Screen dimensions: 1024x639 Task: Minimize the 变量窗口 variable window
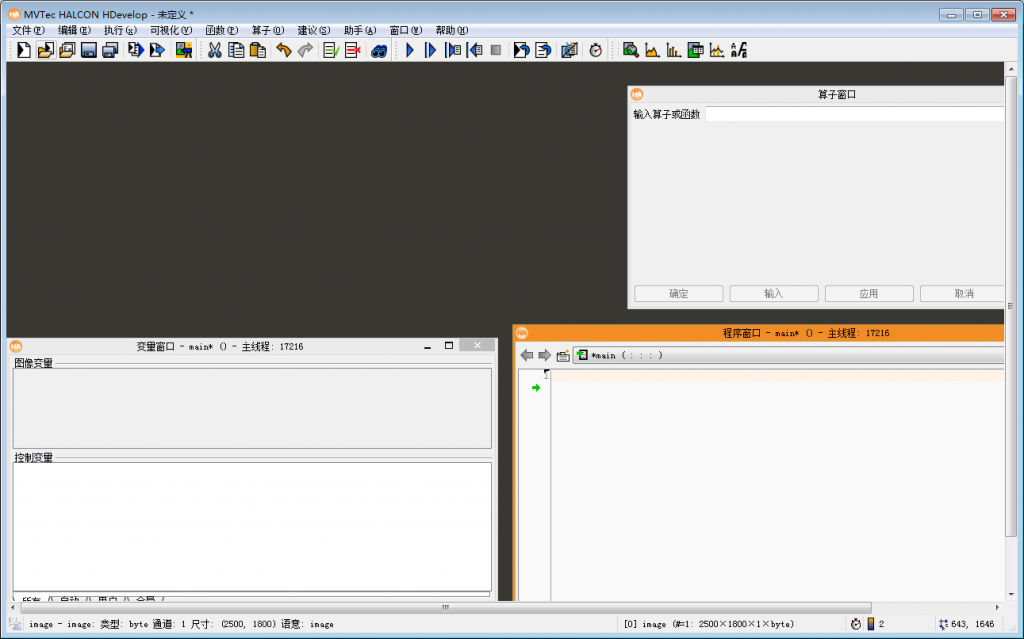coord(428,346)
